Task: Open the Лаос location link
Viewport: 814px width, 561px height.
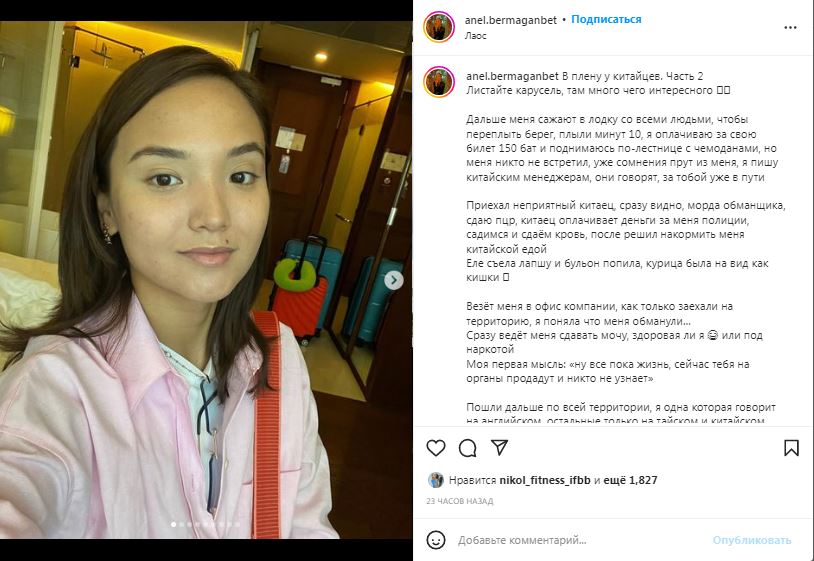Action: pyautogui.click(x=476, y=36)
